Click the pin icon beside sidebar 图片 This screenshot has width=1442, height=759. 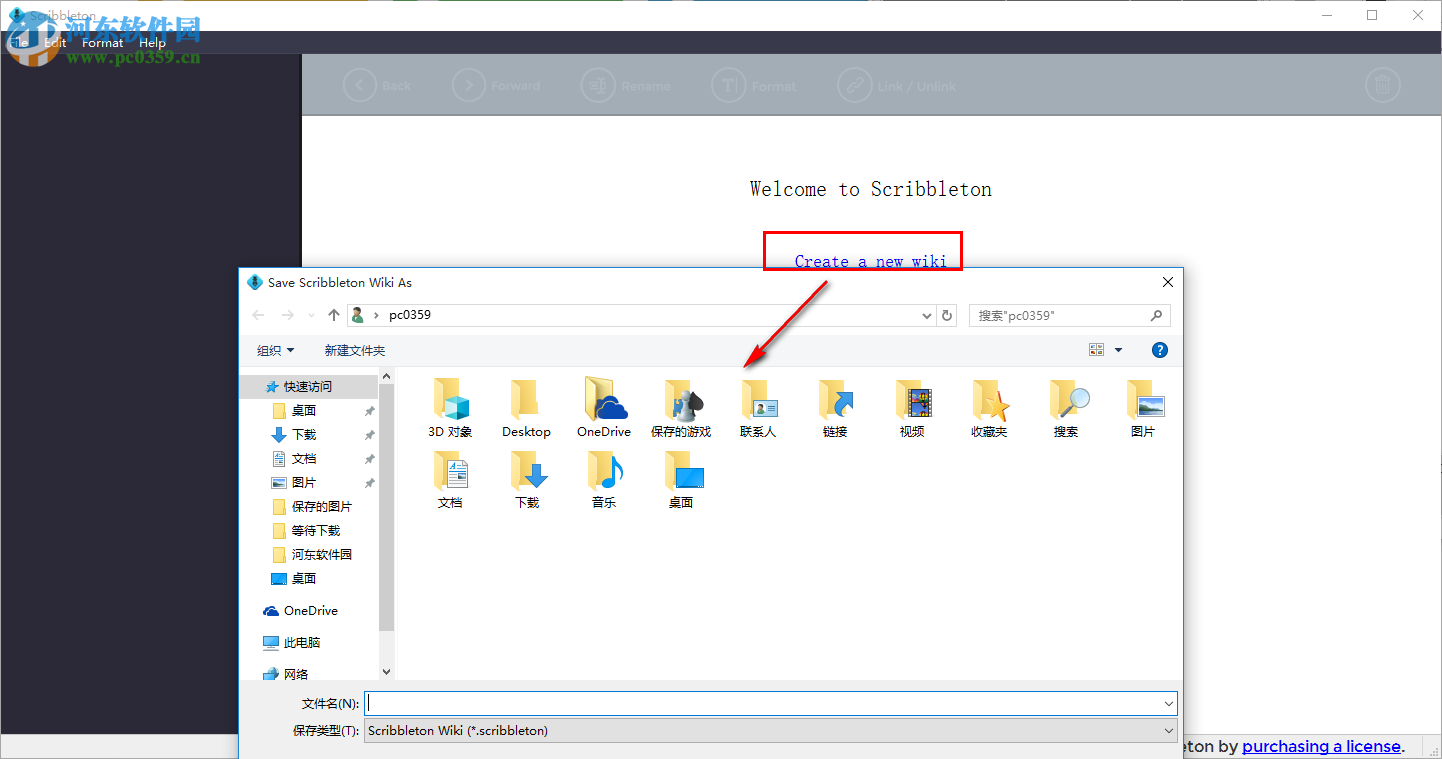[x=369, y=483]
